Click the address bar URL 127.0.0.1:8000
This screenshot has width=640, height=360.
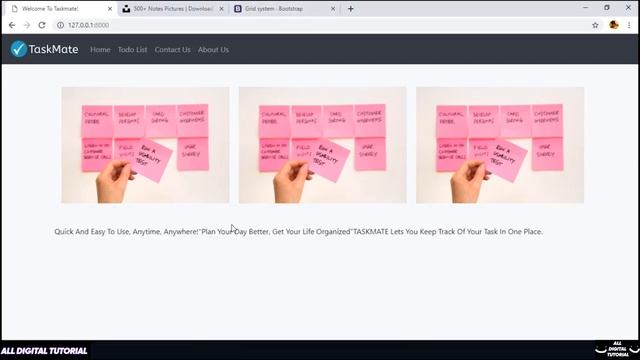click(88, 25)
